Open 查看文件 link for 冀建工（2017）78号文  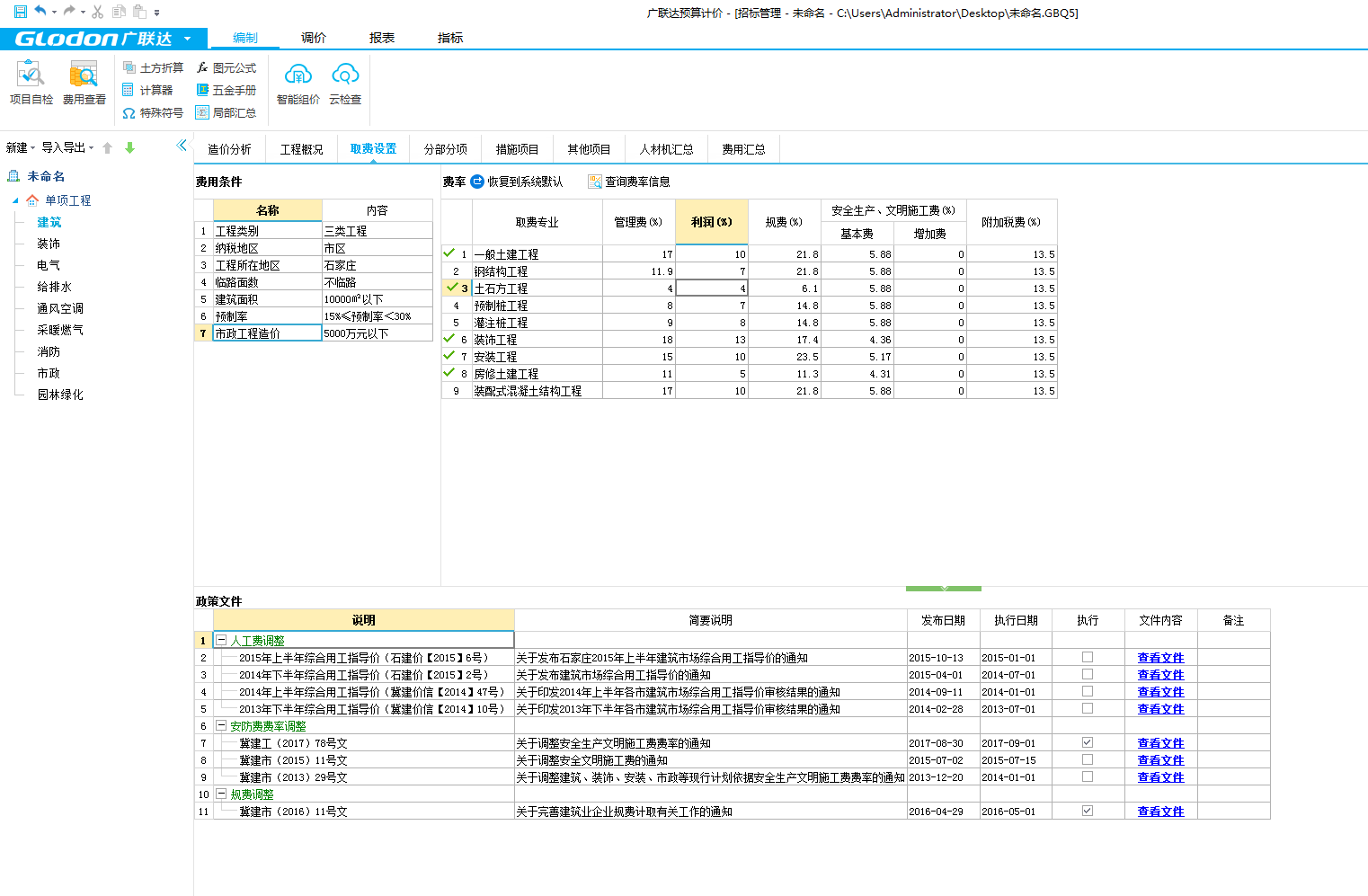coord(1160,743)
